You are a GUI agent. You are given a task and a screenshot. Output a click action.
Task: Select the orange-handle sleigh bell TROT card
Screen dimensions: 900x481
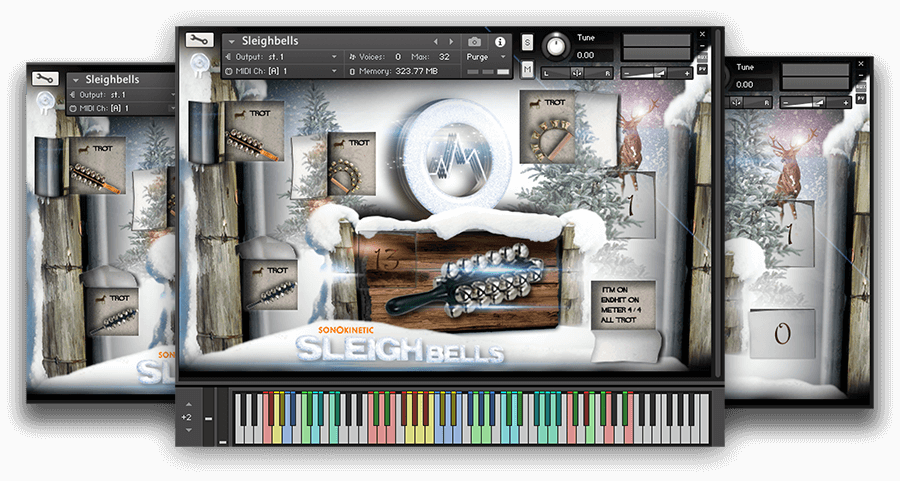pos(253,132)
